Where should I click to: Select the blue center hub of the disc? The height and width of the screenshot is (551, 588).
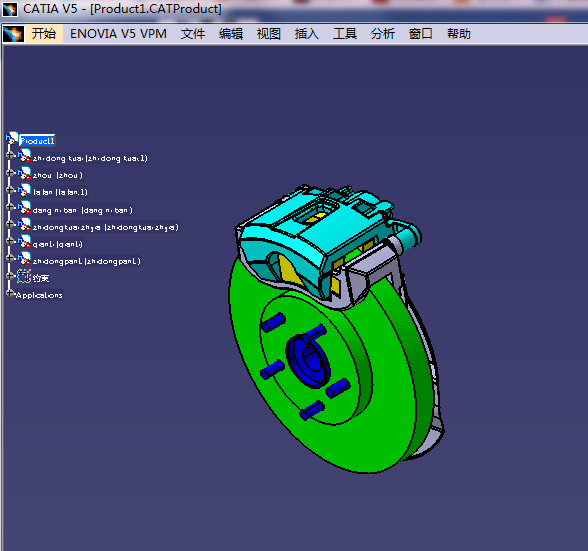pyautogui.click(x=308, y=361)
